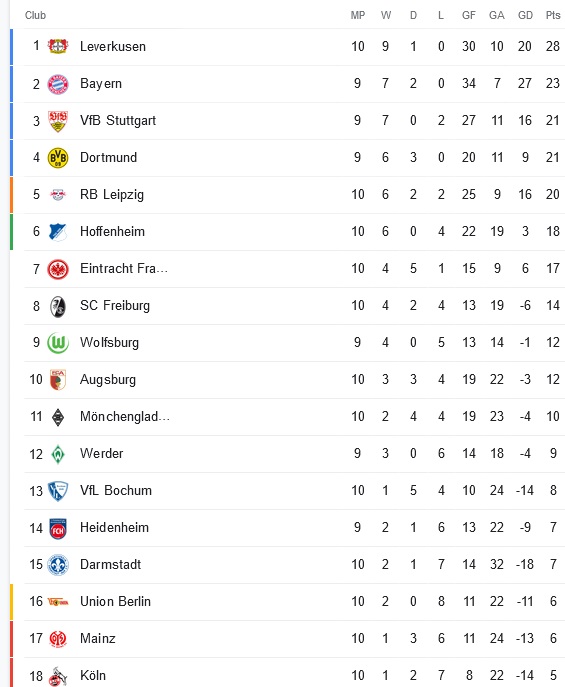
Task: Click the Mönchengladbach diamond logo
Action: pyautogui.click(x=58, y=417)
